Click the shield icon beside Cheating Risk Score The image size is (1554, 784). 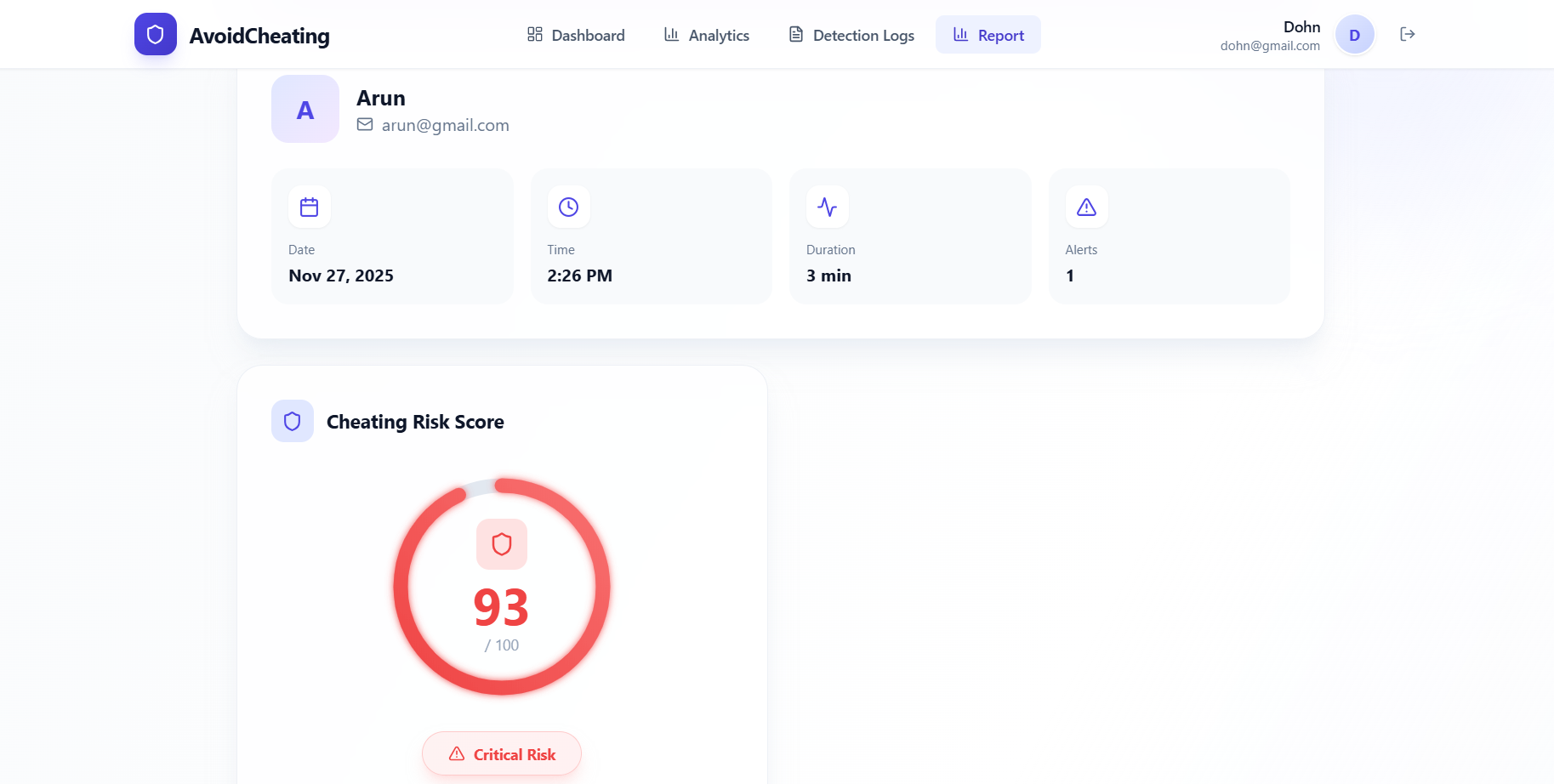coord(293,421)
